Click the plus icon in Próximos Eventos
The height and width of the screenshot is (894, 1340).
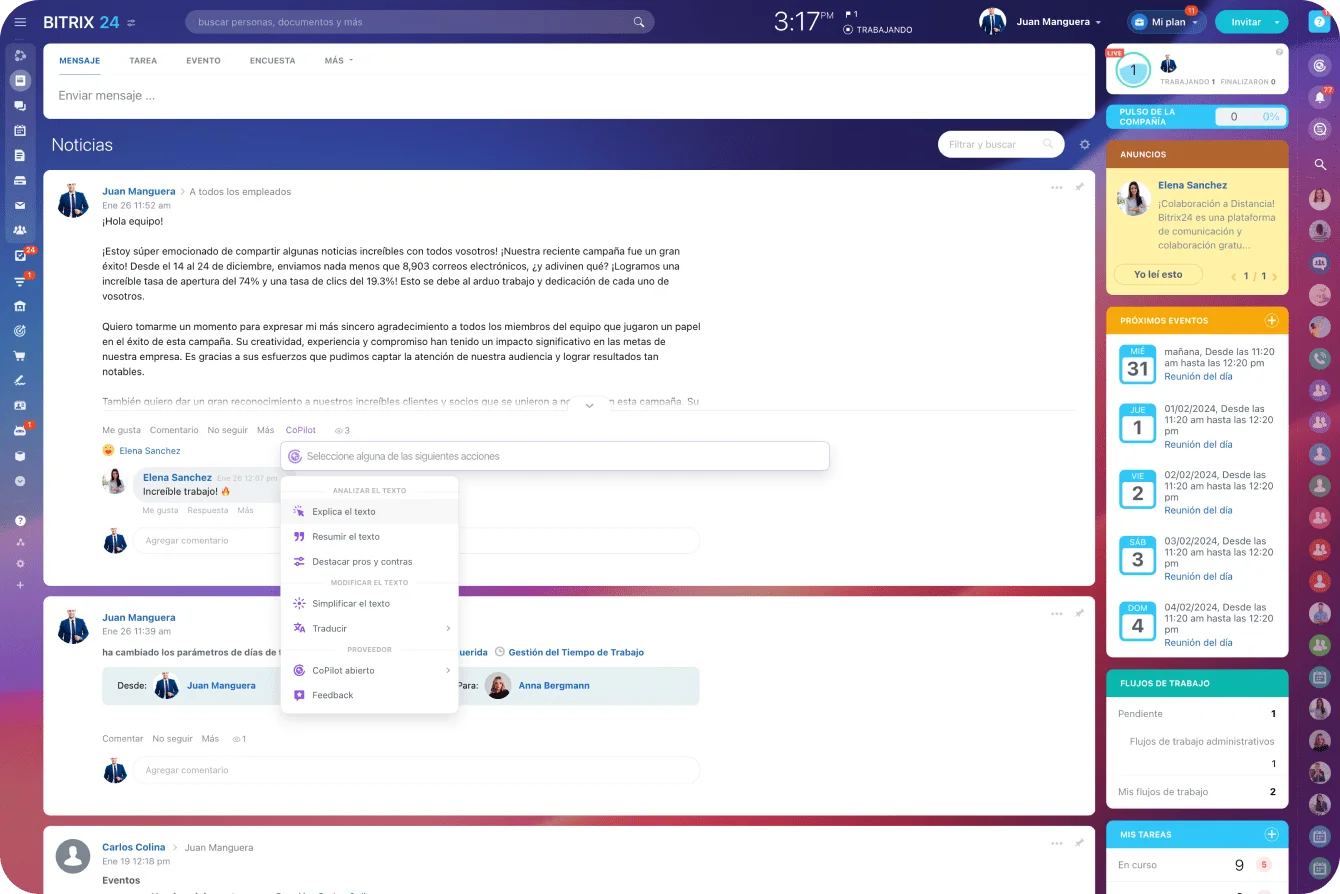[x=1271, y=321]
